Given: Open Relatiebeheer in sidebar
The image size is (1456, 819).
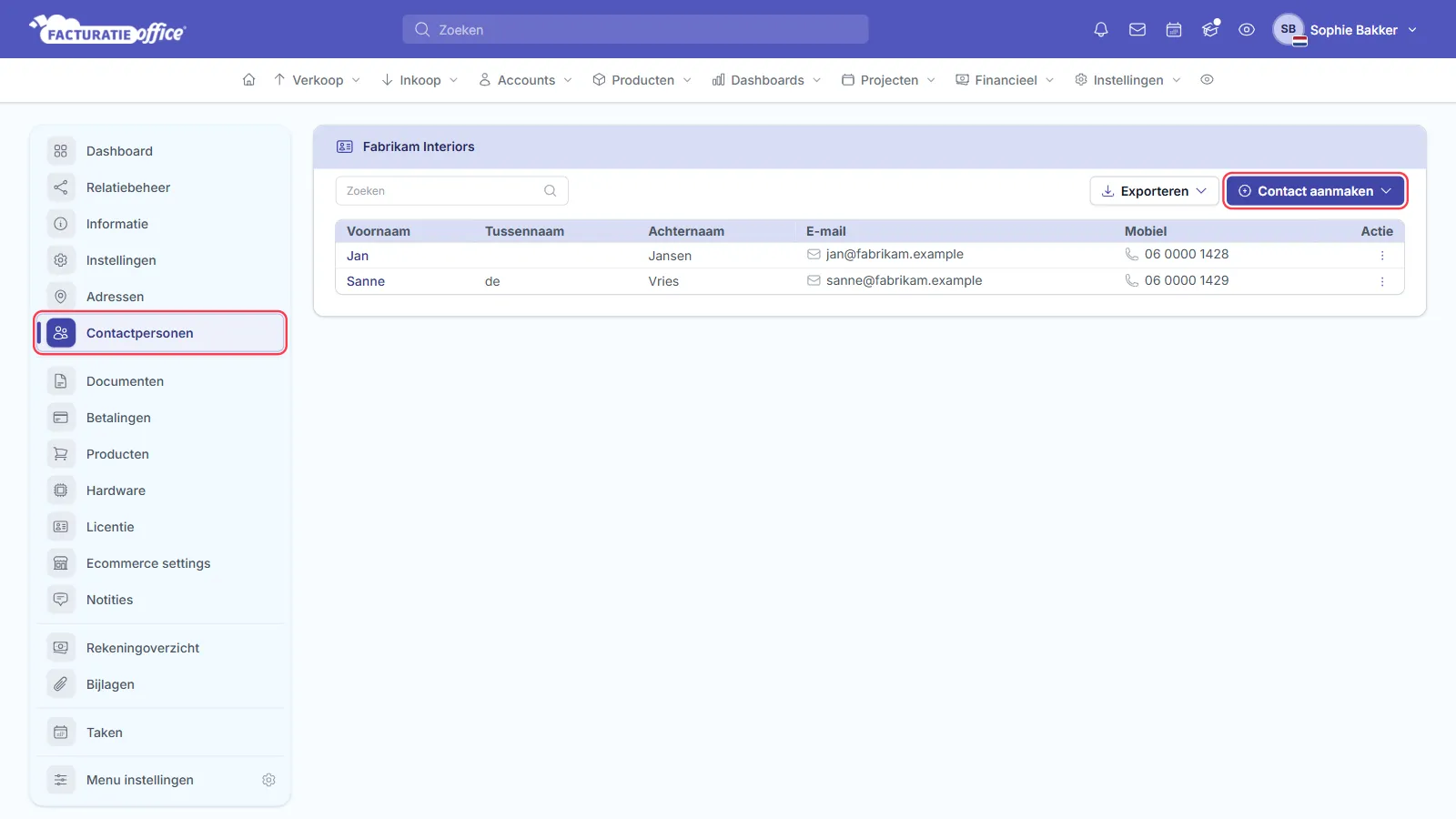Looking at the screenshot, I should [x=161, y=187].
